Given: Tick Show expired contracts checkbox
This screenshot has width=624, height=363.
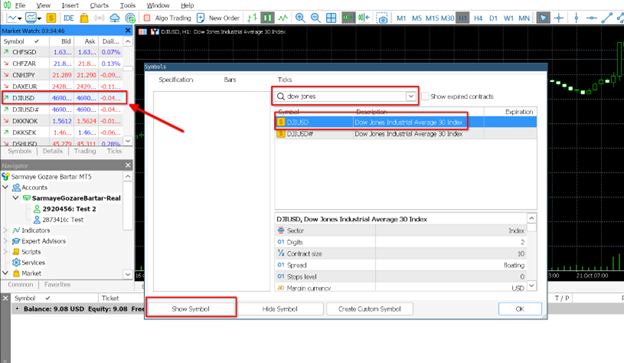Looking at the screenshot, I should pos(425,96).
